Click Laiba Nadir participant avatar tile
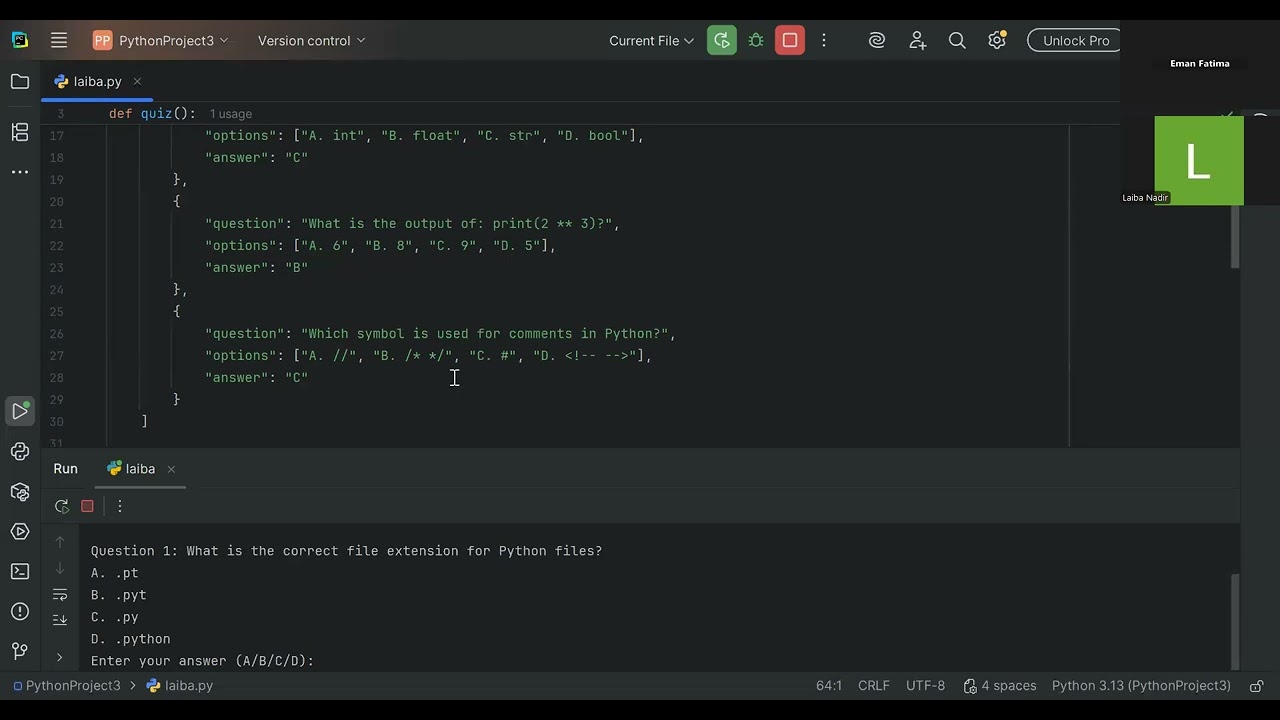This screenshot has width=1280, height=720. tap(1199, 161)
